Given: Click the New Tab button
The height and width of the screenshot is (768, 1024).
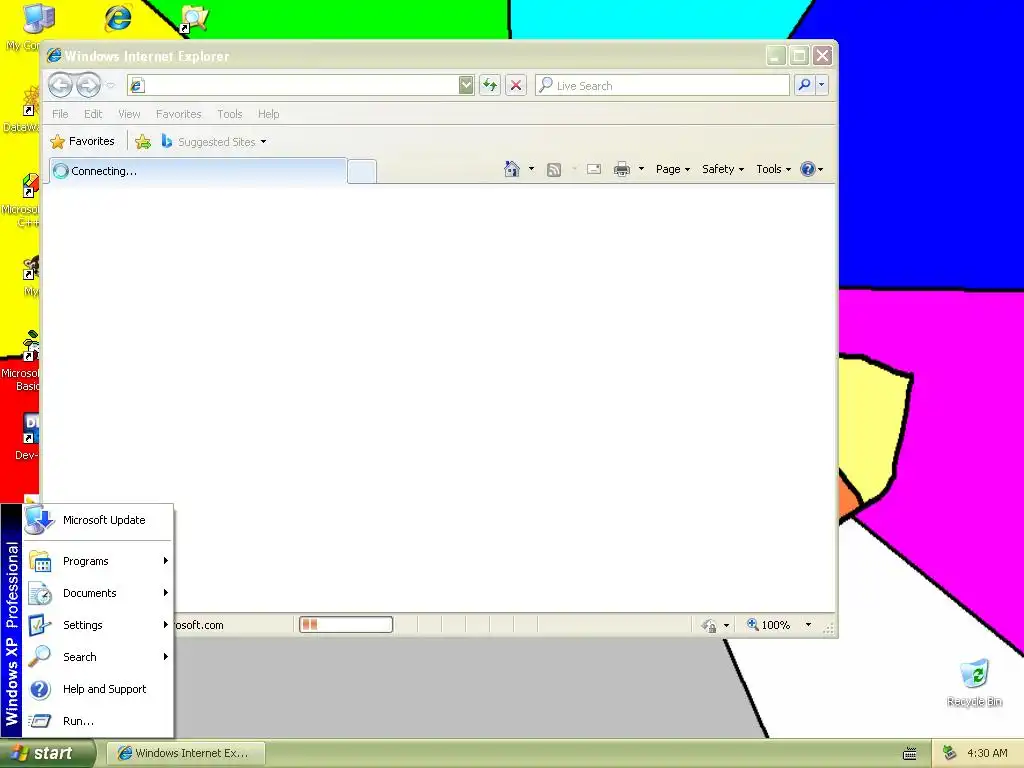Looking at the screenshot, I should click(x=362, y=172).
